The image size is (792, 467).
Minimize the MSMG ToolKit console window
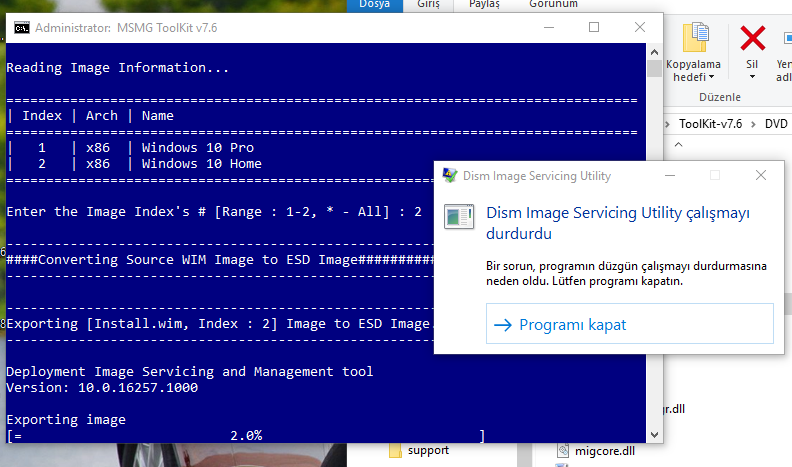(549, 27)
